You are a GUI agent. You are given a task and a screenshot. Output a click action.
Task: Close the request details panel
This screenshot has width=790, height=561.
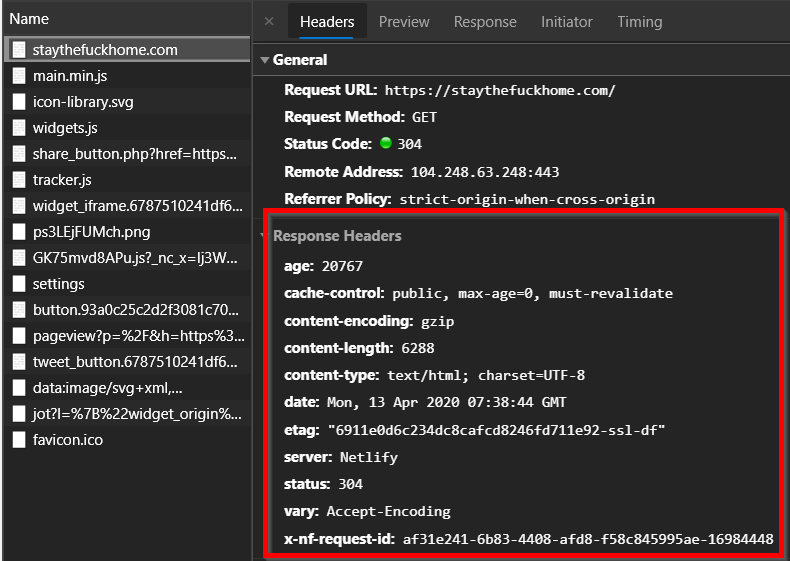269,21
